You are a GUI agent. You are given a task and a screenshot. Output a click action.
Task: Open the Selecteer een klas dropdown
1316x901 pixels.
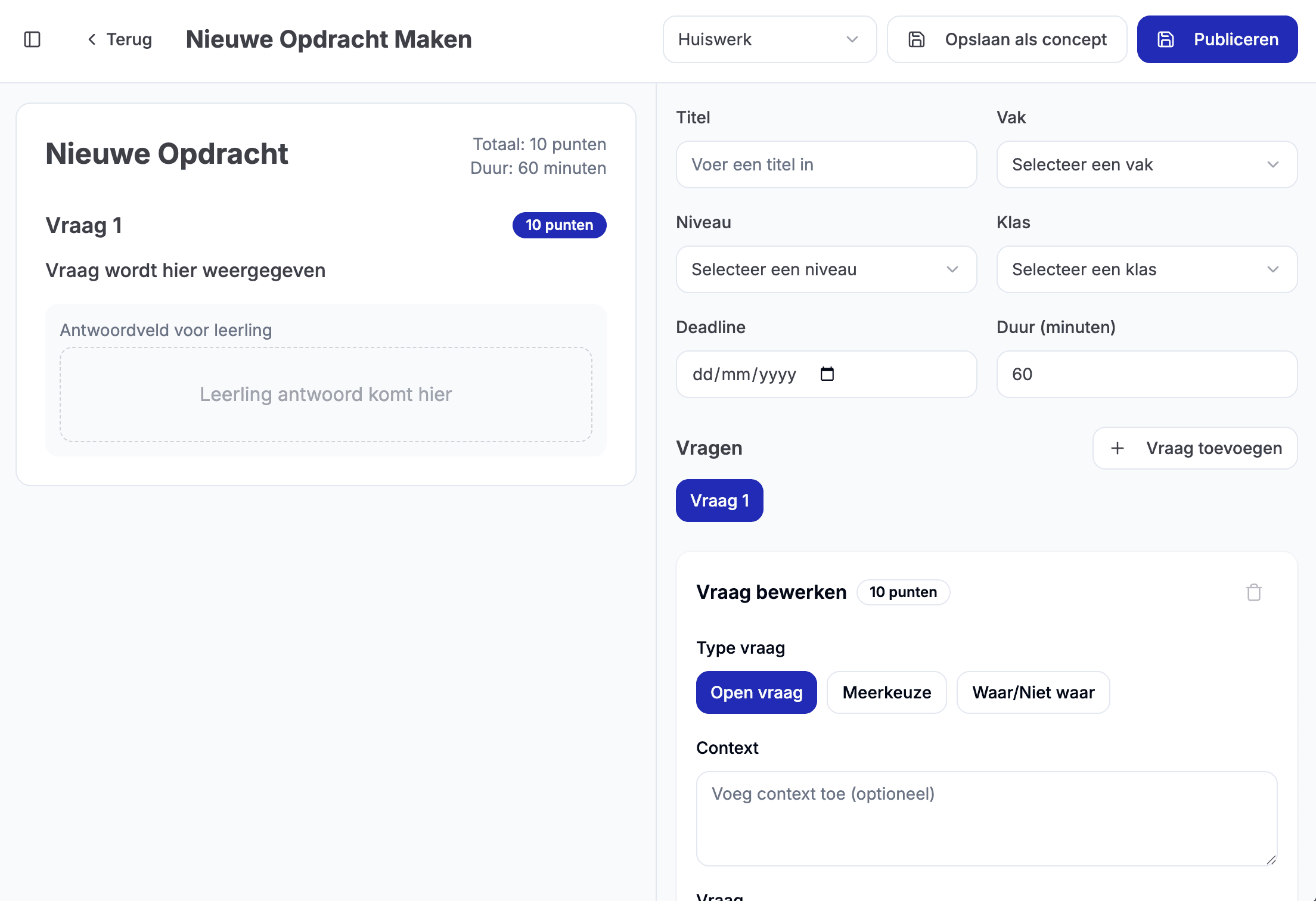[1147, 269]
